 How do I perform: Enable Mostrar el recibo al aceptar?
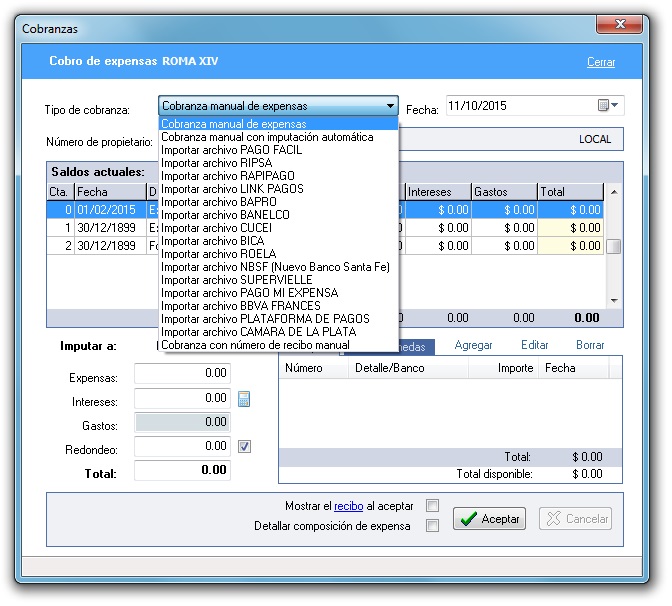pyautogui.click(x=433, y=506)
